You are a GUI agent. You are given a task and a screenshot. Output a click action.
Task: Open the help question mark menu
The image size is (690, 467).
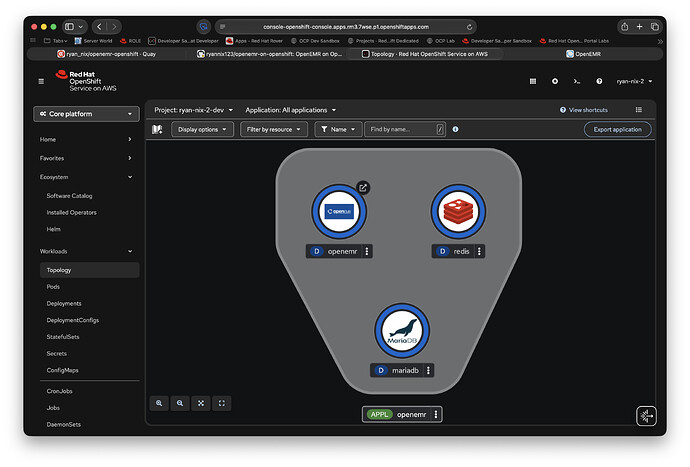(x=599, y=81)
